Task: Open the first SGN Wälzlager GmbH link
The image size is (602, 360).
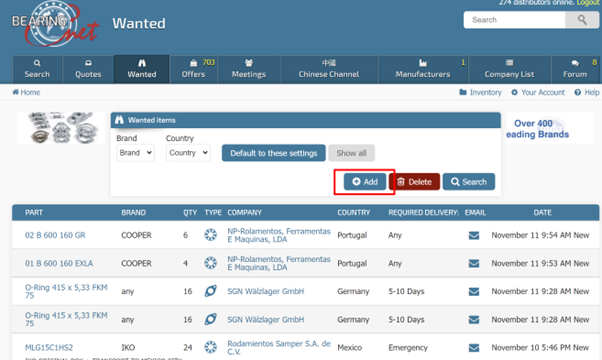Action: 266,292
